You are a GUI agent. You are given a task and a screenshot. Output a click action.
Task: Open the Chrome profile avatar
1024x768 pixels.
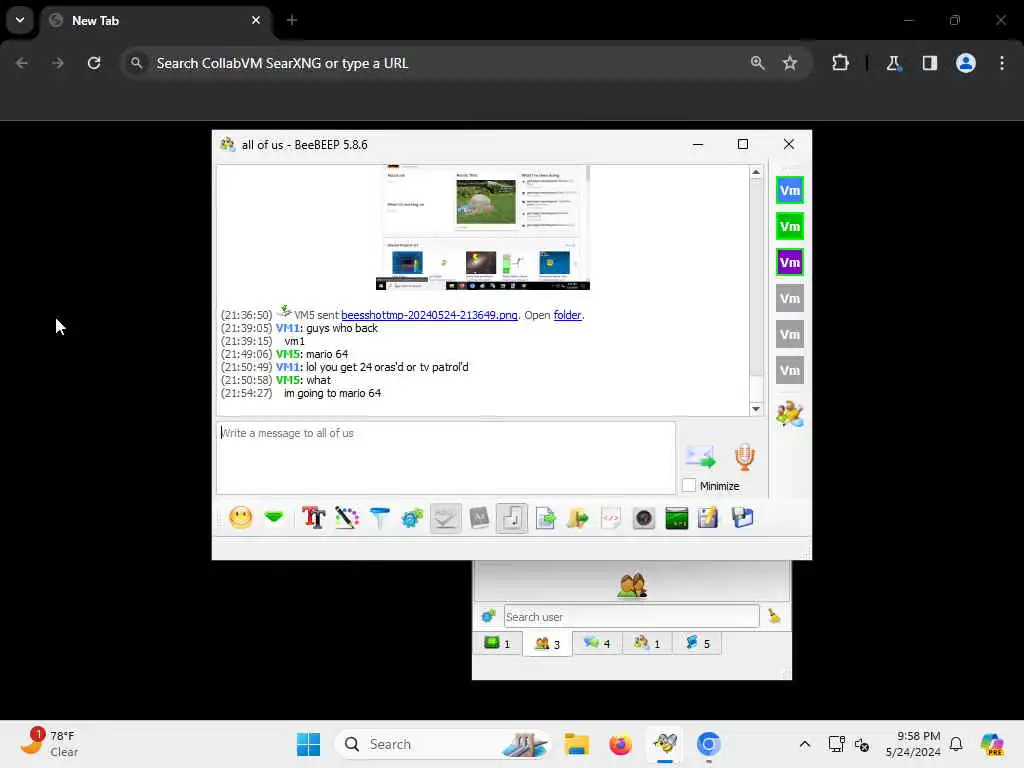point(965,63)
